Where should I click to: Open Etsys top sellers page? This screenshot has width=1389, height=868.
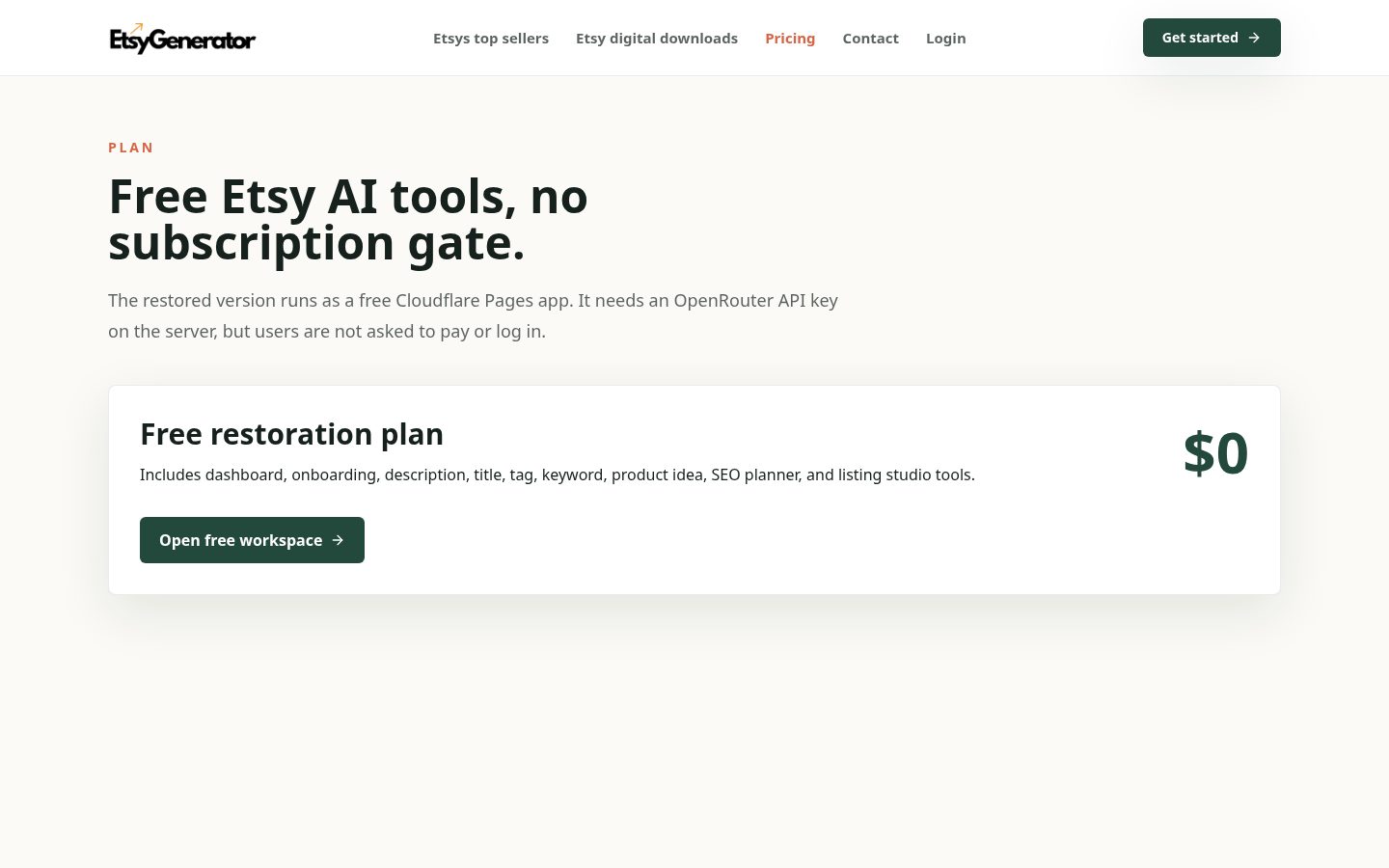click(491, 39)
